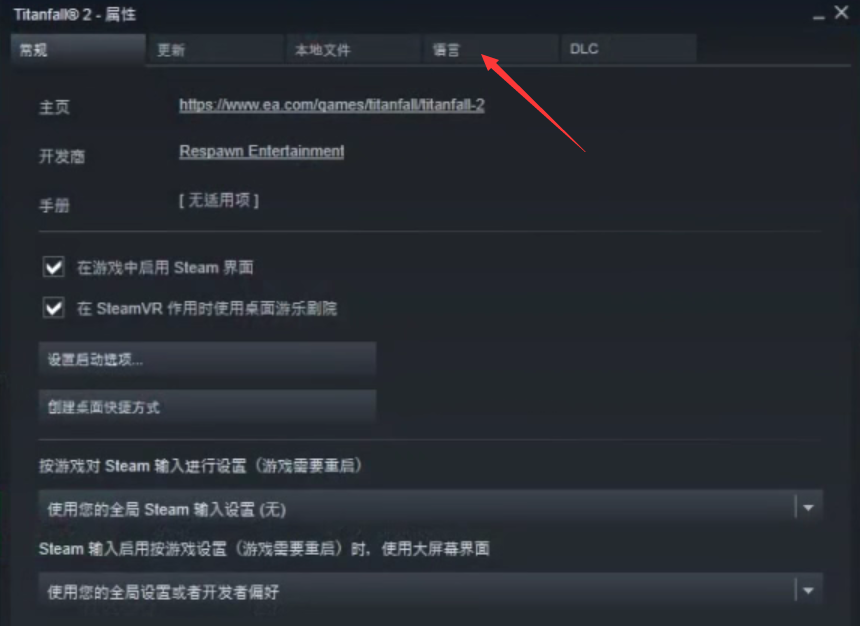Viewport: 860px width, 626px height.
Task: Minimize the properties window
Action: [818, 15]
